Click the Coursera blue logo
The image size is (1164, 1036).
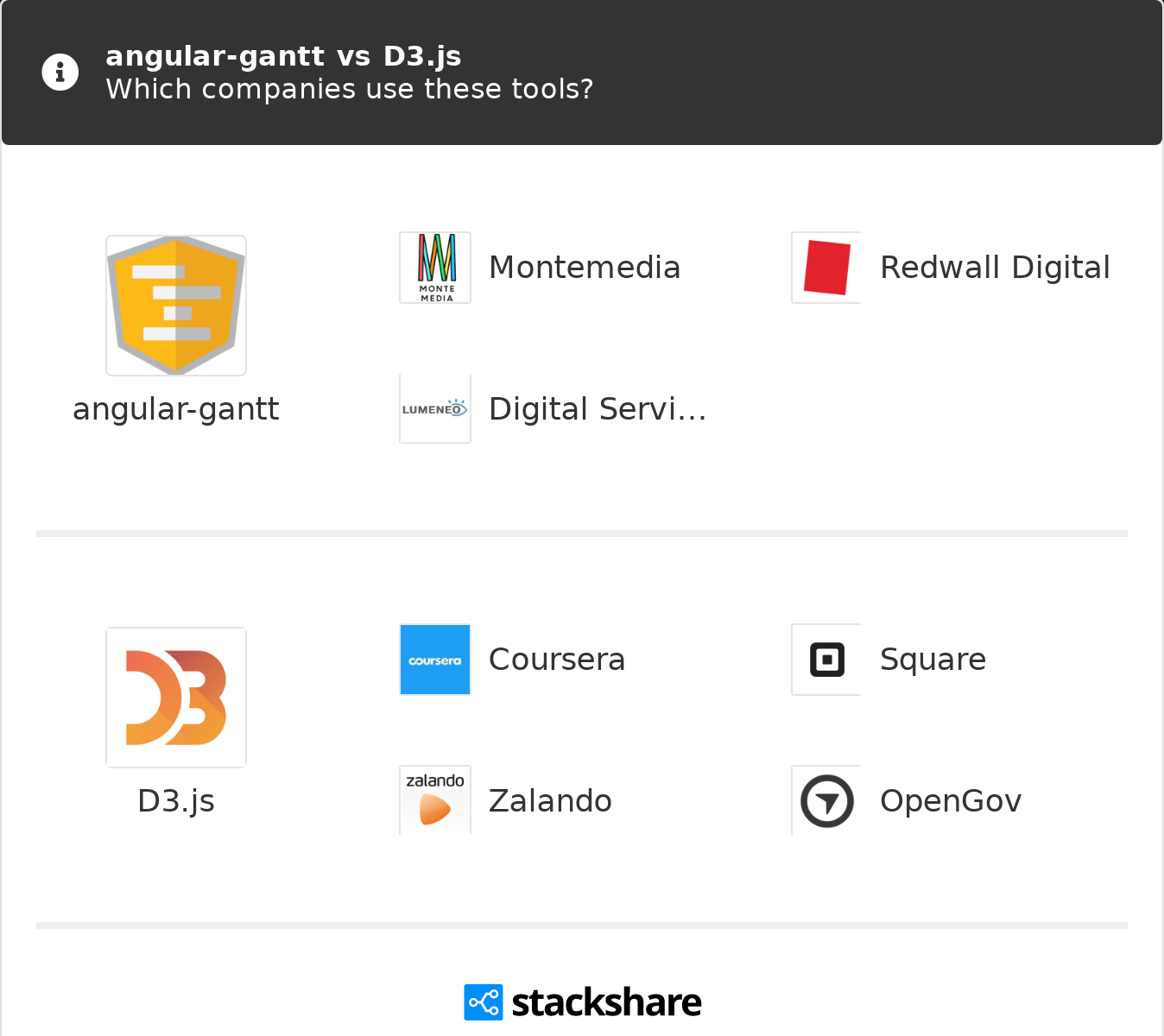pos(435,660)
